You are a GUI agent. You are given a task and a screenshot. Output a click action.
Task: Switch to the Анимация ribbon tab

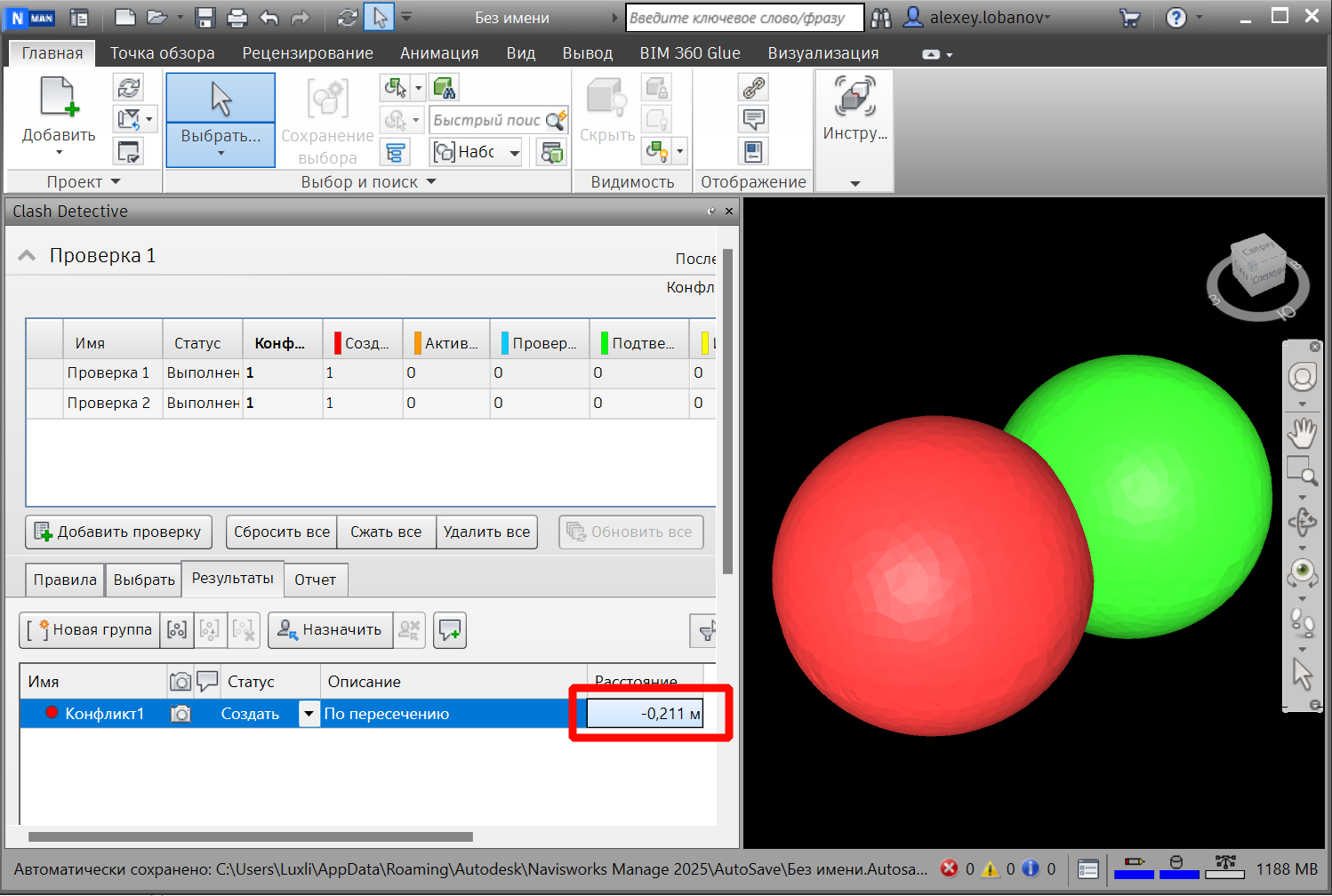coord(439,53)
